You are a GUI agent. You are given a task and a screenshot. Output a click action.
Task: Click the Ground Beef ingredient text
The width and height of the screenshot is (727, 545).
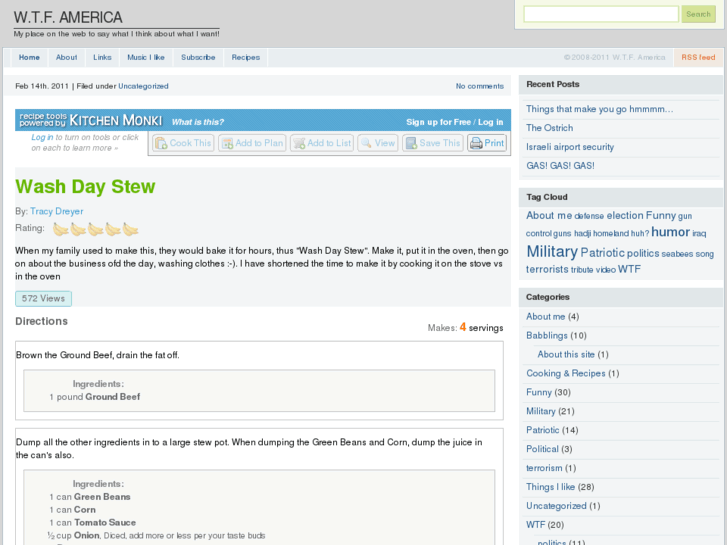(113, 397)
